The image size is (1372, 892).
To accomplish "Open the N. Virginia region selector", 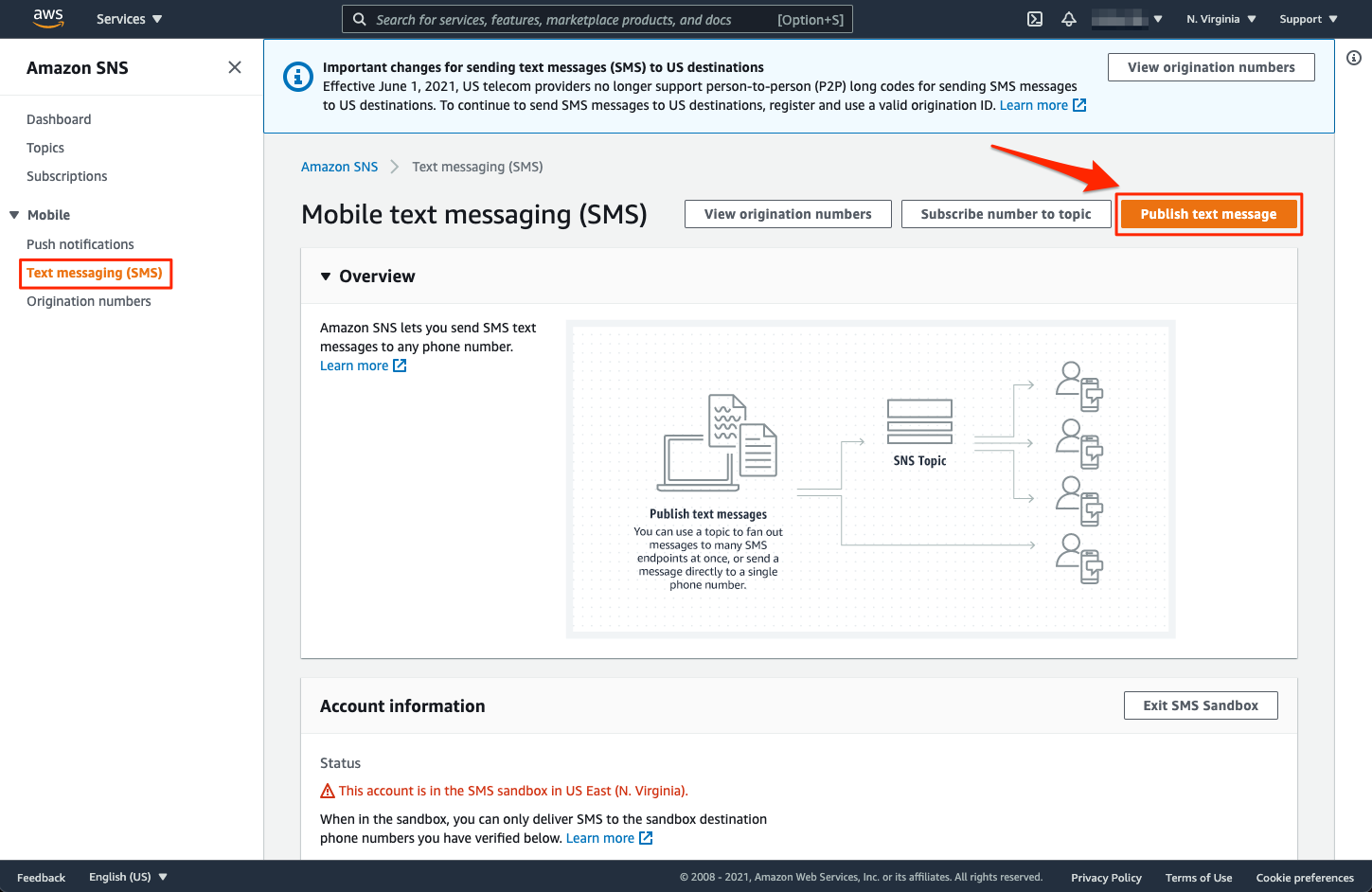I will pyautogui.click(x=1221, y=19).
